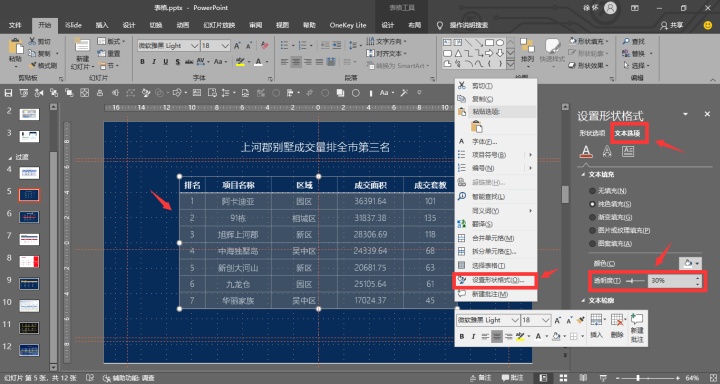
Task: Toggle Comments (批注) pane in status bar
Action: pos(512,378)
